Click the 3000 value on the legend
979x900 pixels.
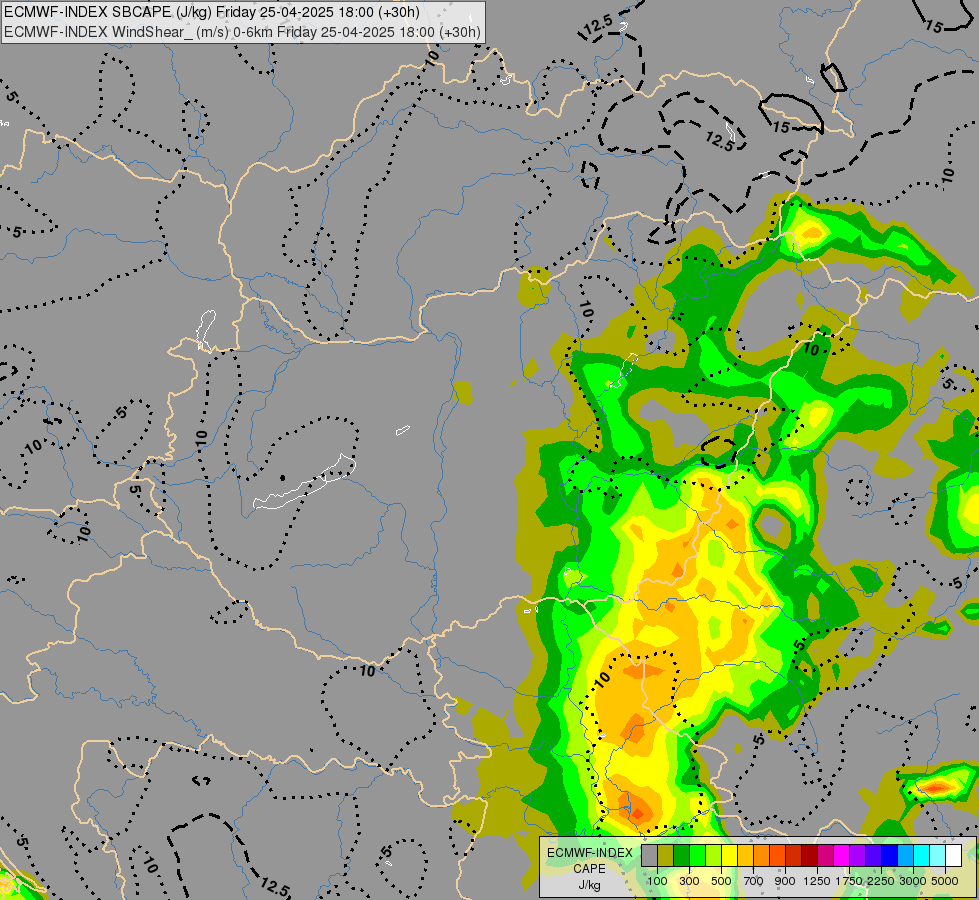coord(913,881)
